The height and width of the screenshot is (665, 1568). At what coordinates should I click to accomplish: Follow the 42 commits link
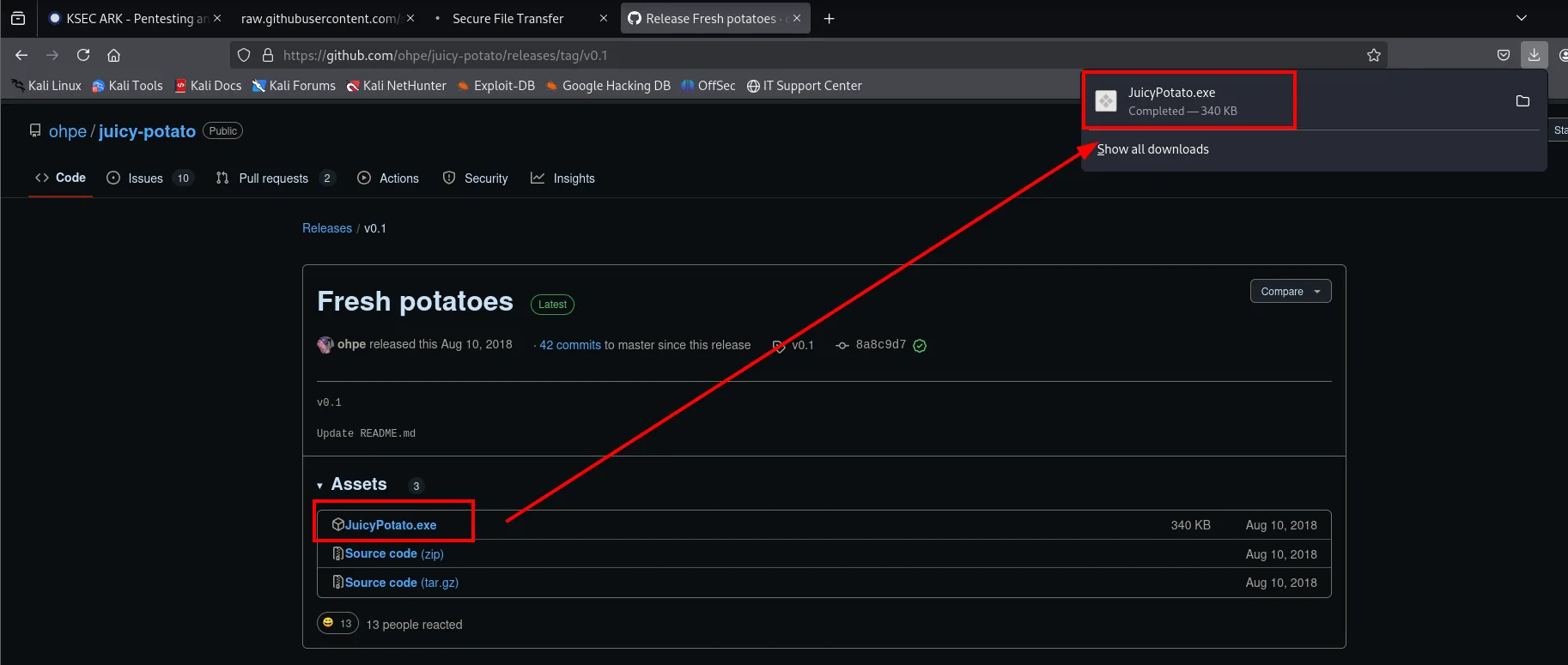click(x=570, y=345)
